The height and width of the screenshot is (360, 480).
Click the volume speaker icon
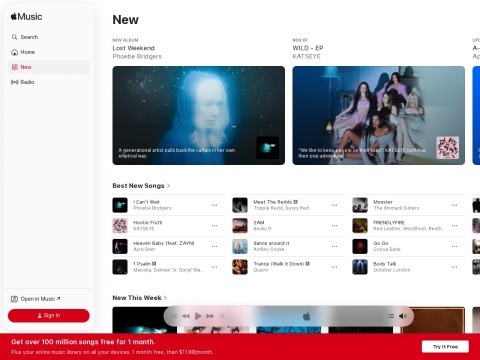tap(403, 316)
